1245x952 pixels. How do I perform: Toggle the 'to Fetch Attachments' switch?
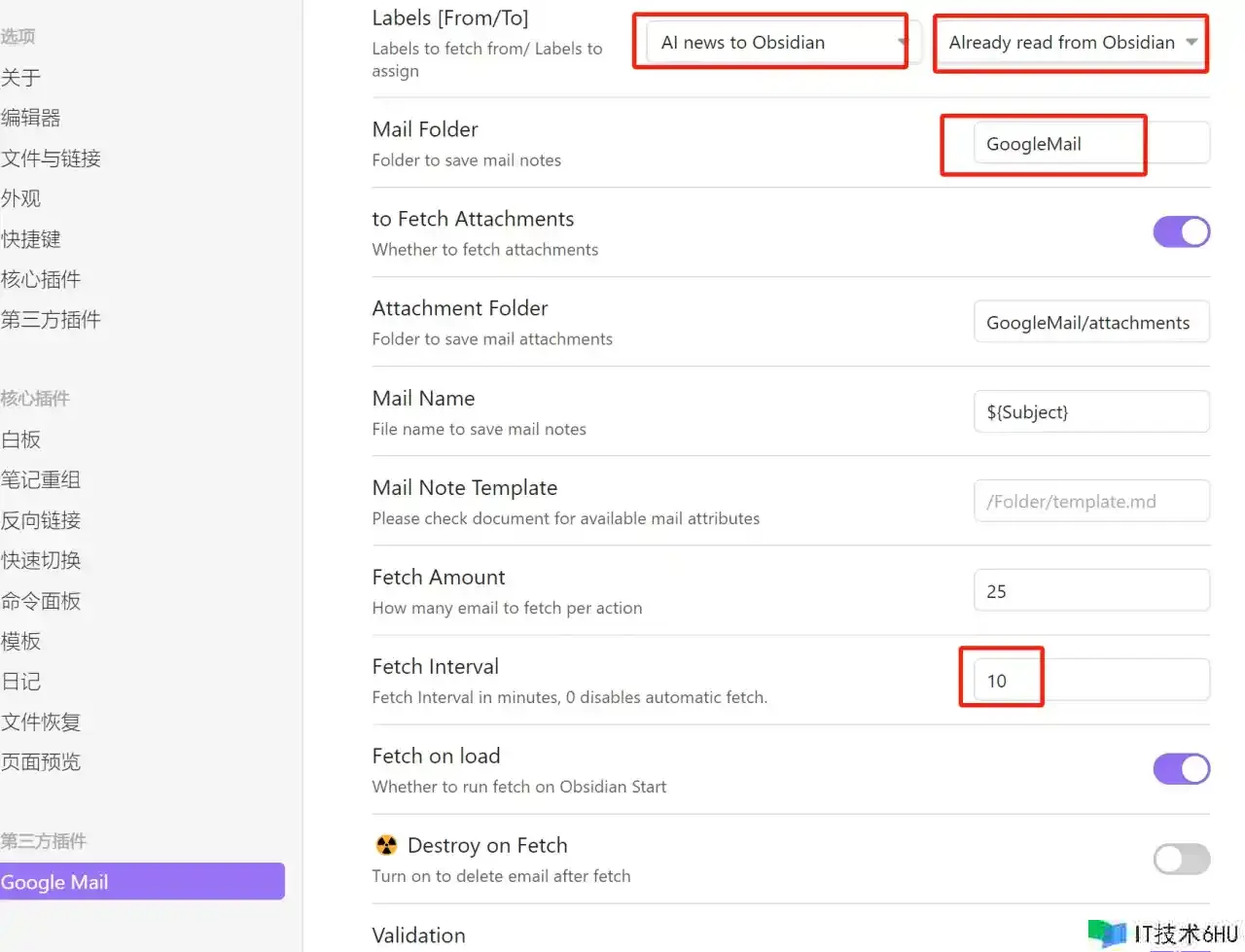[1181, 232]
